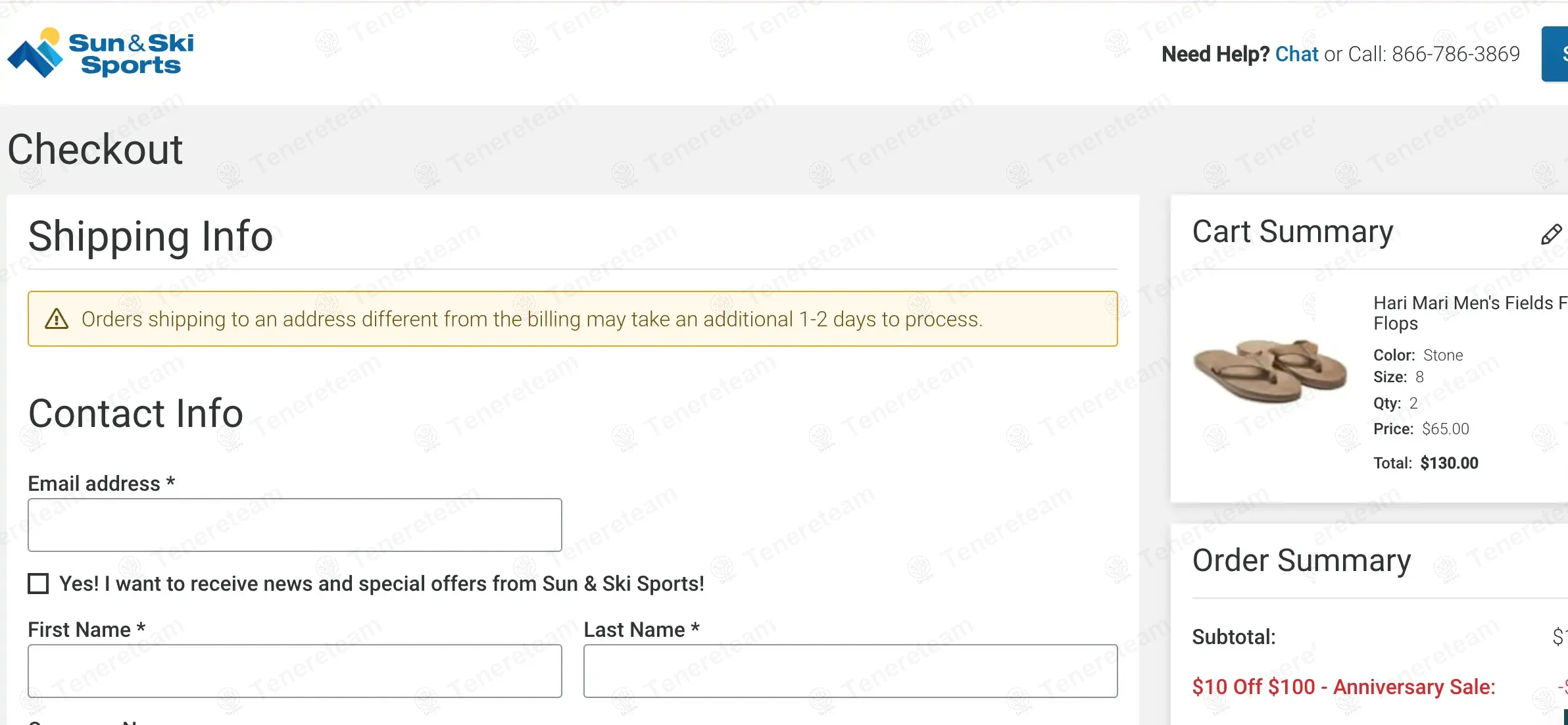Image resolution: width=1568 pixels, height=725 pixels.
Task: Click the $10 Off $100 Anniversary Sale label
Action: (x=1343, y=687)
